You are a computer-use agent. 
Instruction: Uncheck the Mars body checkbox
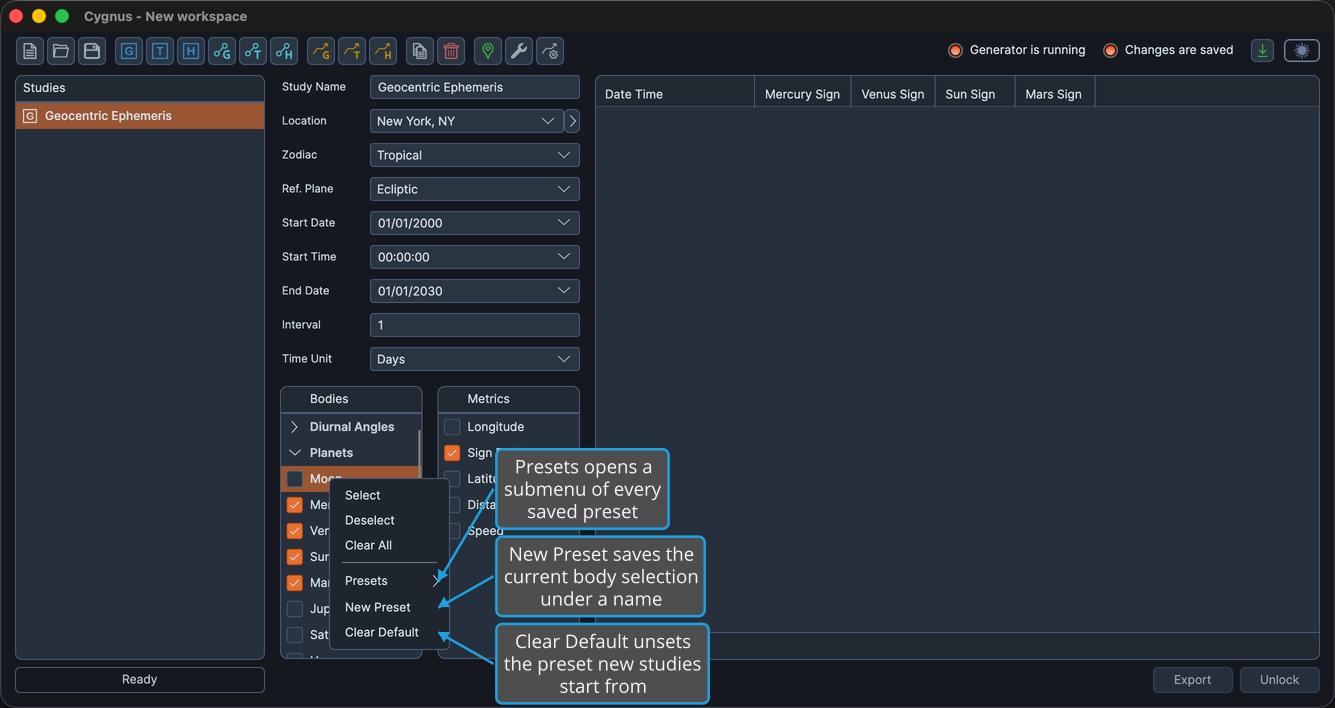pos(295,583)
